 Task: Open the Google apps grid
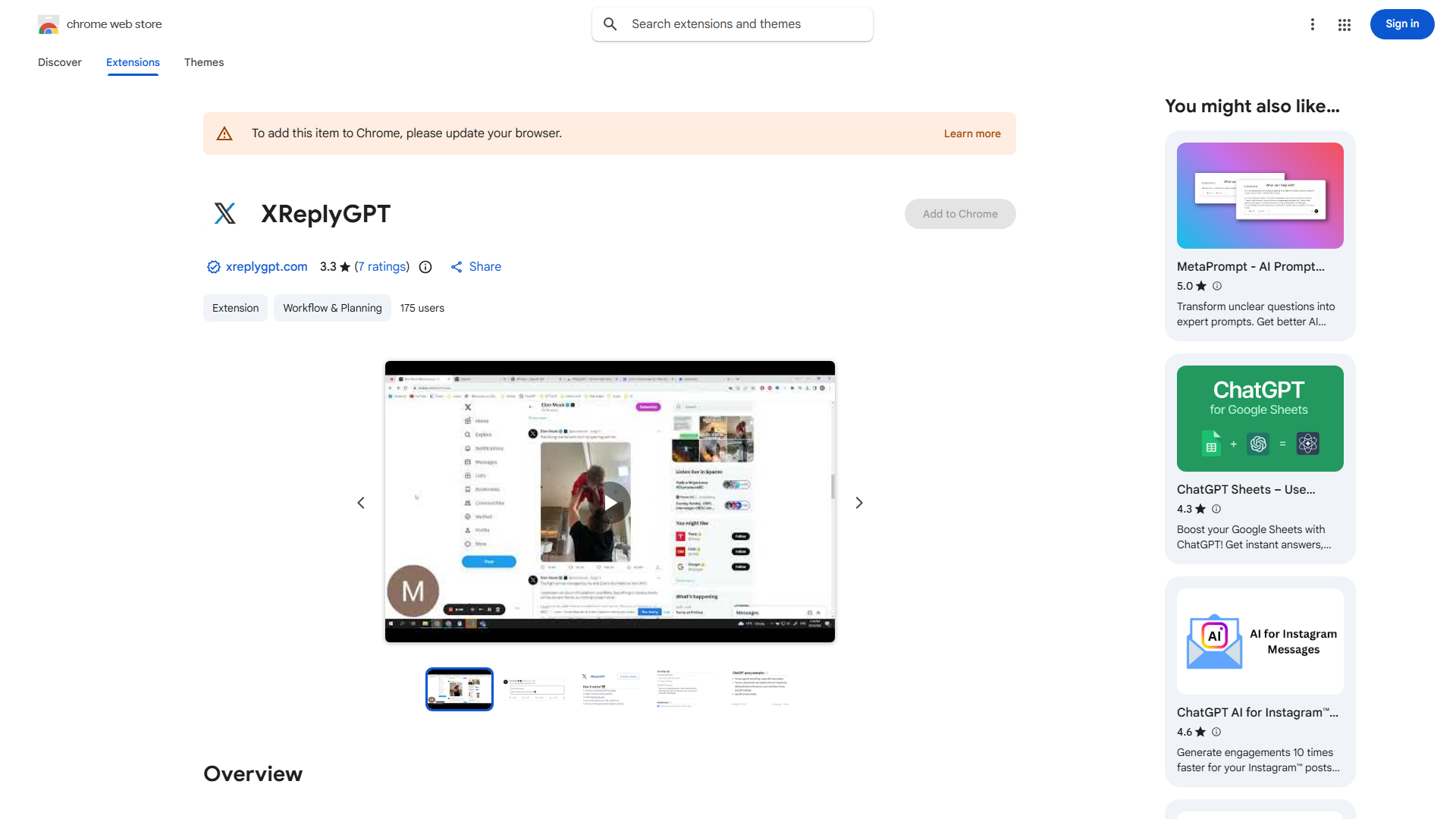[1344, 24]
